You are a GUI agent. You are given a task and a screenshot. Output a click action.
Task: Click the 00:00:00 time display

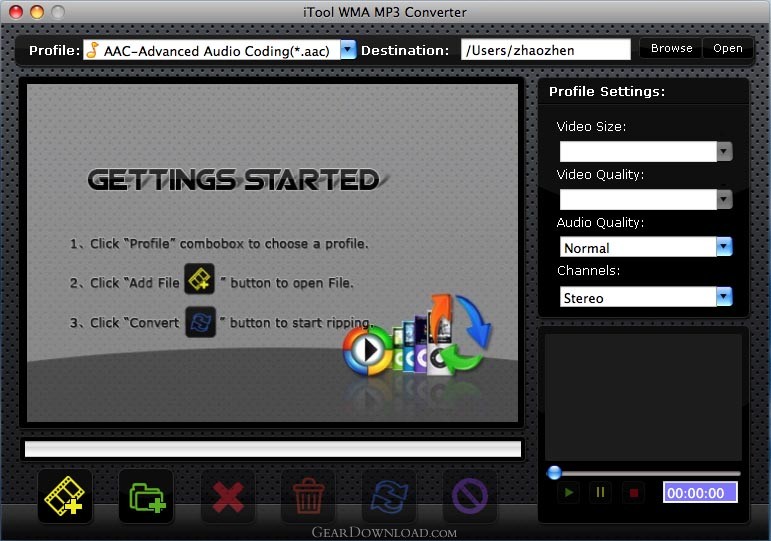700,493
